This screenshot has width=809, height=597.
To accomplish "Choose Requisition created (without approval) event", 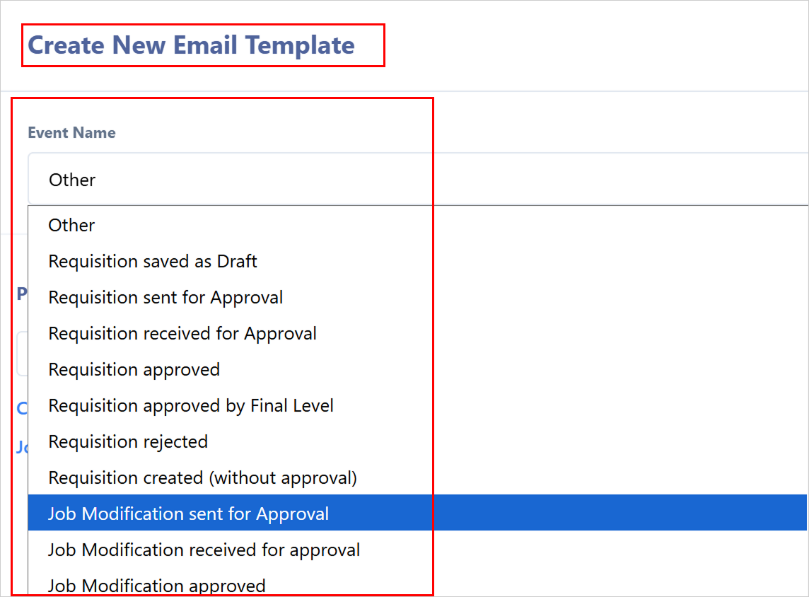I will (x=417, y=478).
